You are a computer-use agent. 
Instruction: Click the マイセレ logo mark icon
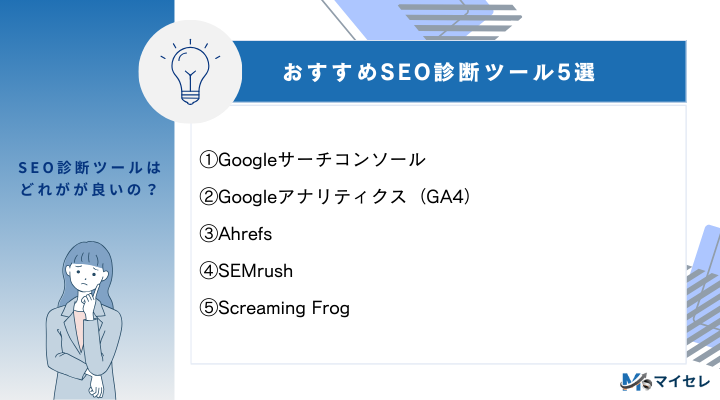click(633, 381)
